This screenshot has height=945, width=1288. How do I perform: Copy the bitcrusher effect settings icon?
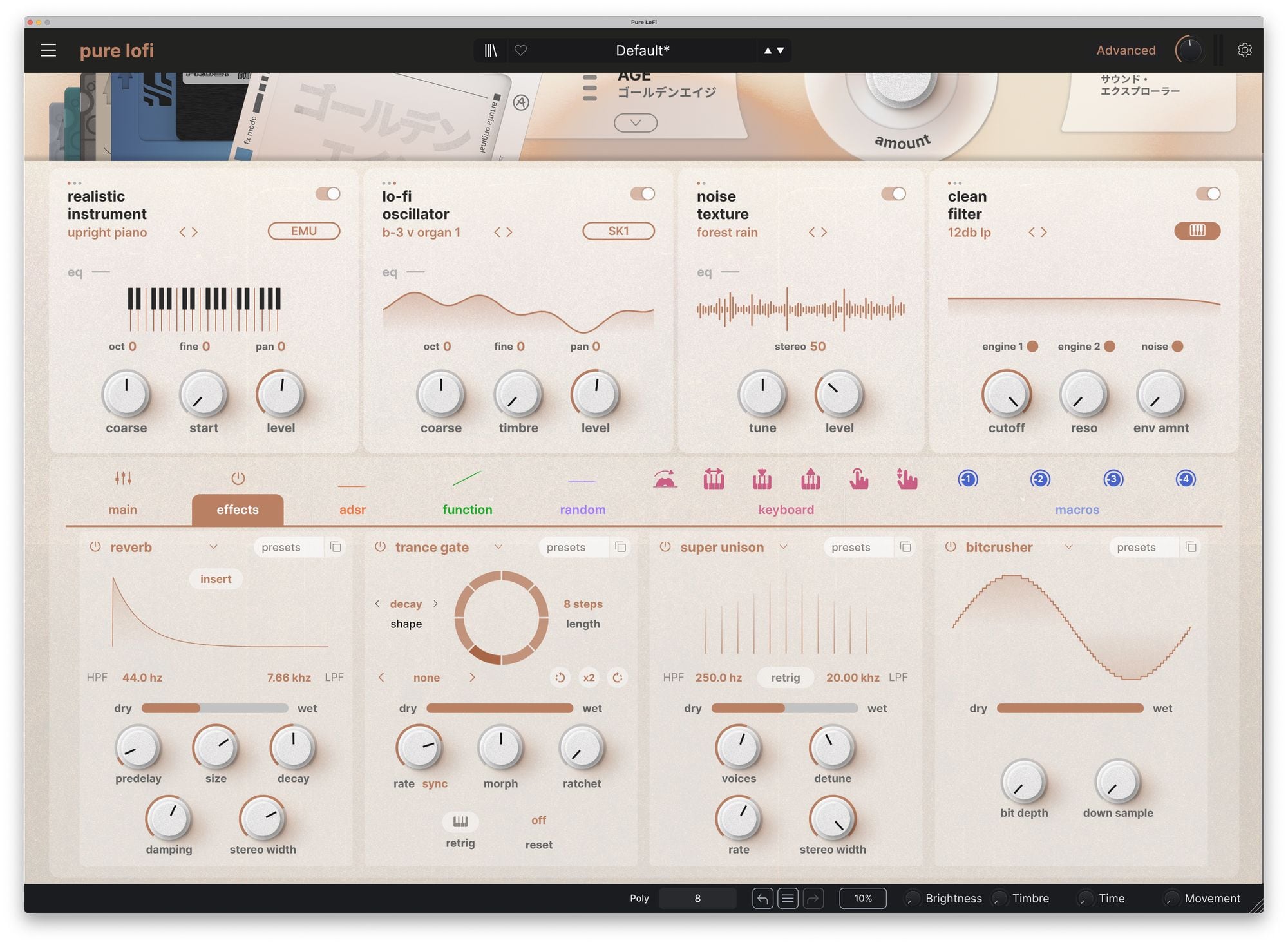(1191, 547)
